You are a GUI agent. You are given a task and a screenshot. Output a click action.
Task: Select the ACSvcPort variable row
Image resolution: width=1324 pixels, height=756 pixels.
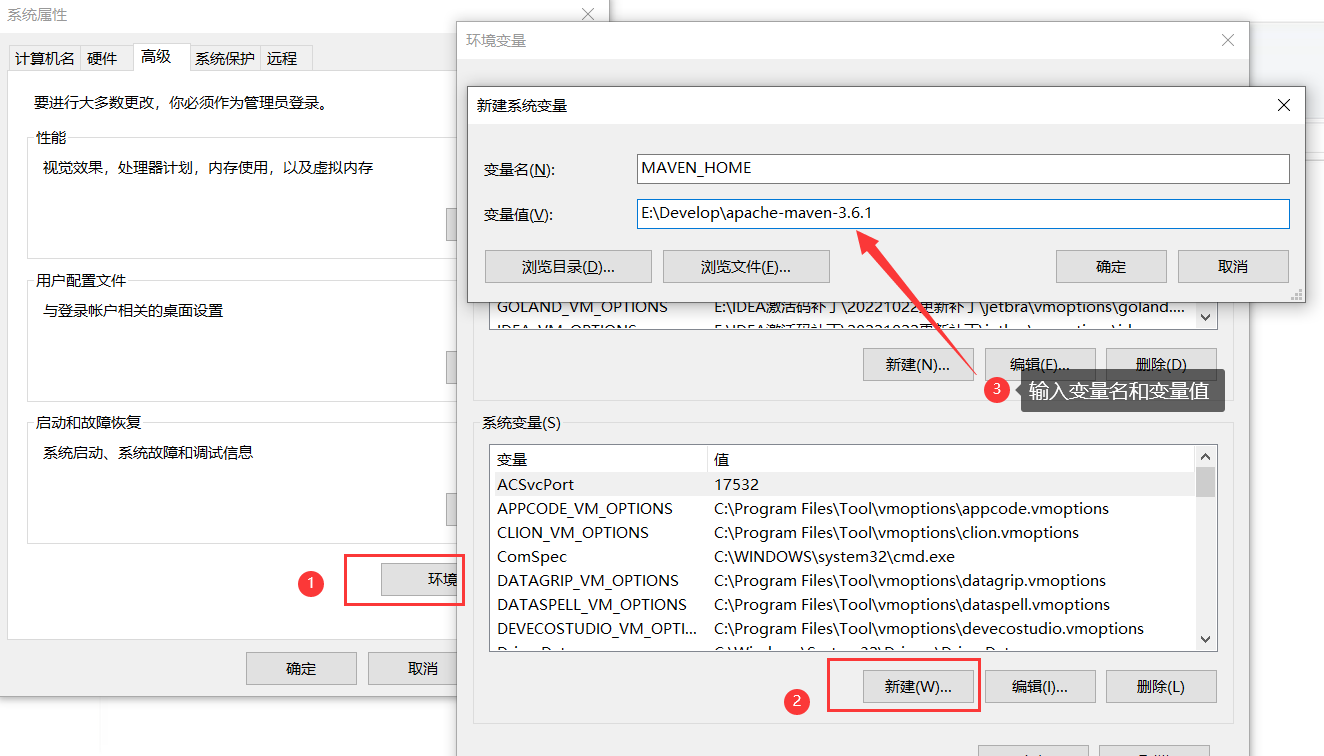[844, 485]
